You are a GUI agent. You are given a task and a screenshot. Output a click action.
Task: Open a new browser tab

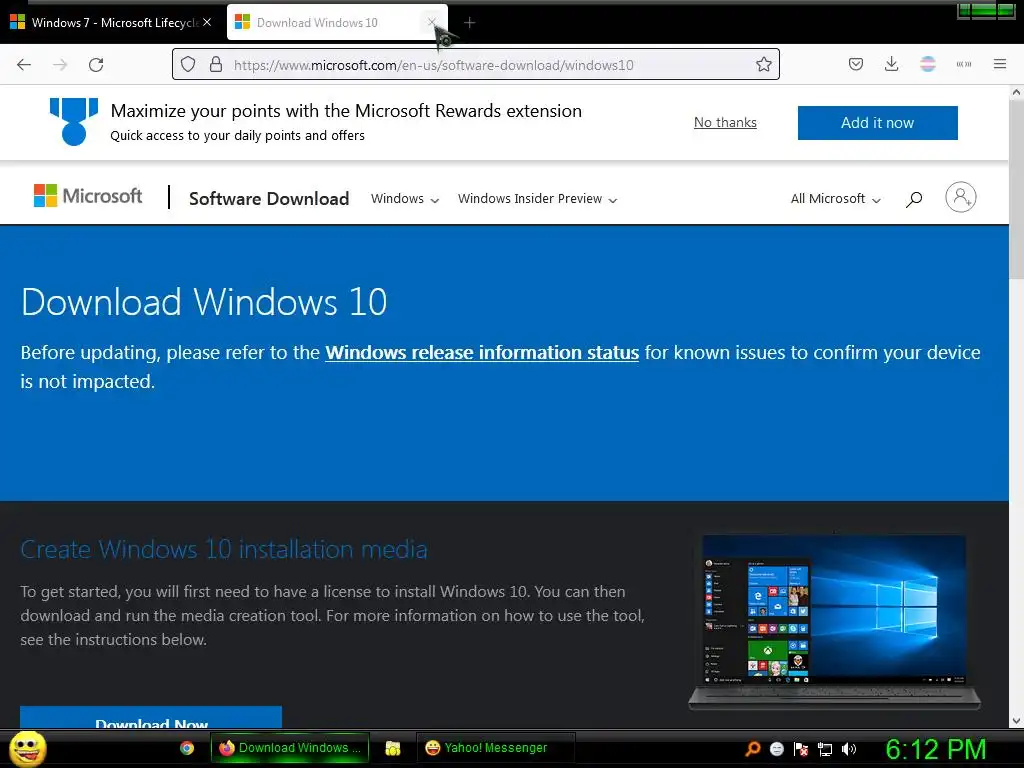point(470,23)
